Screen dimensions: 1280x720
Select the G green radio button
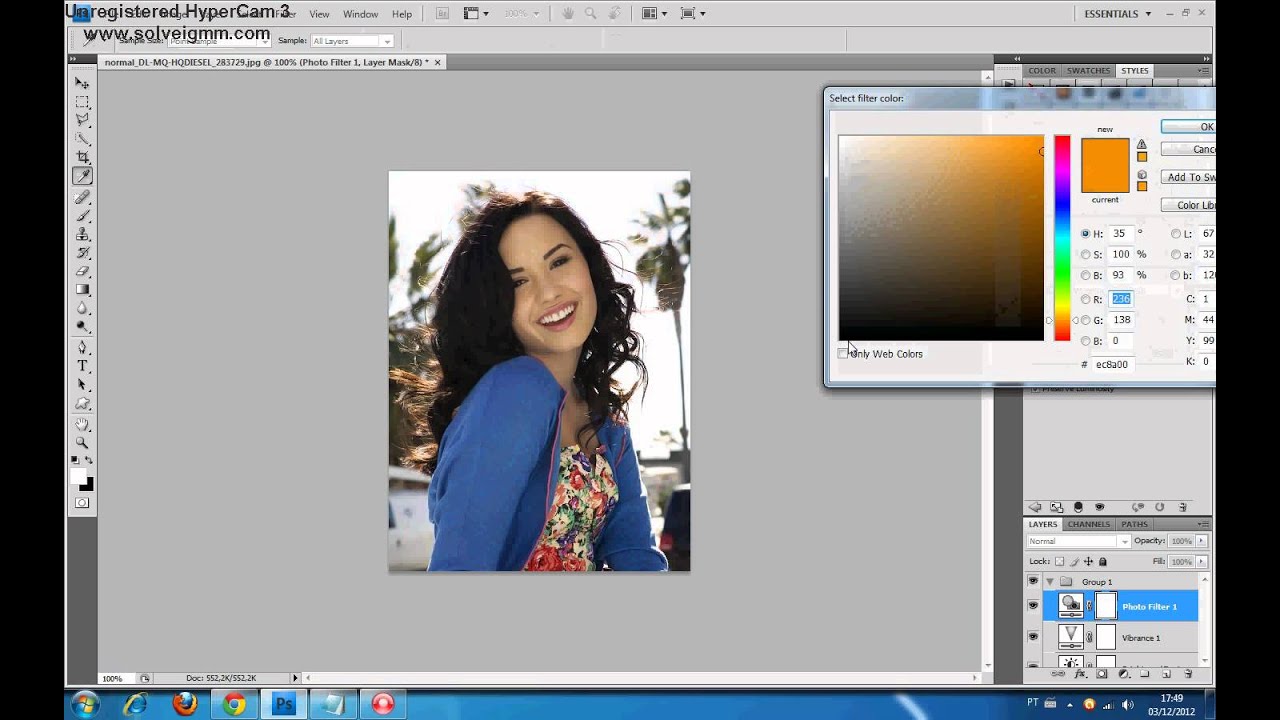1085,320
